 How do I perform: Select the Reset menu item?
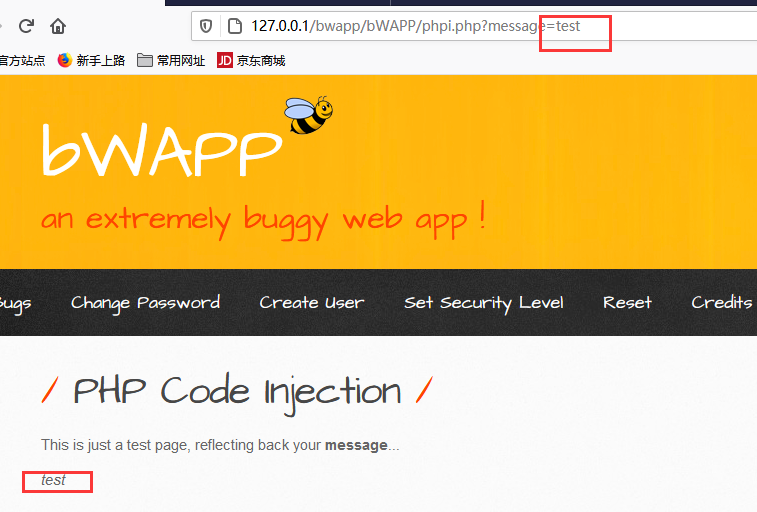point(627,303)
